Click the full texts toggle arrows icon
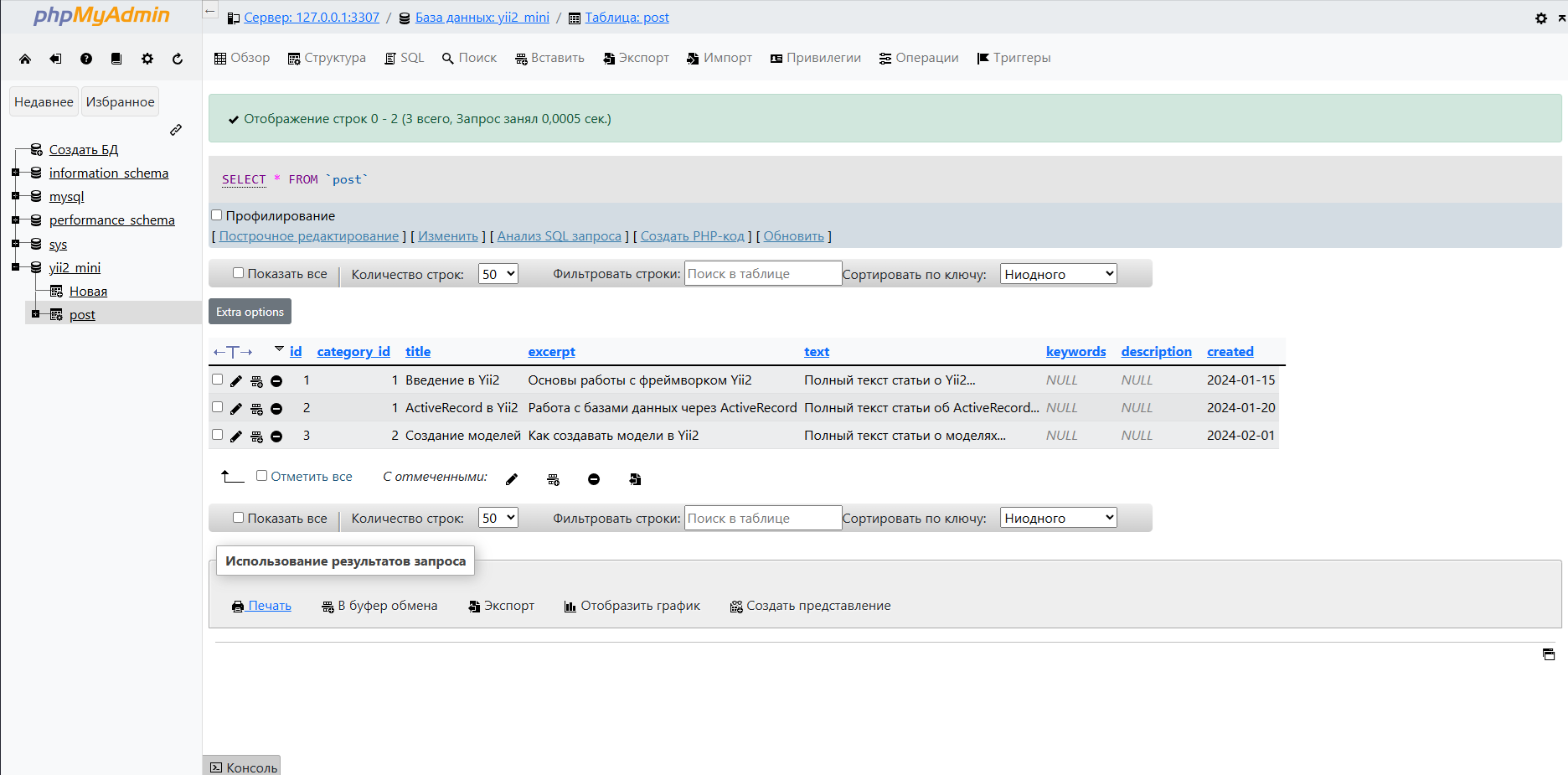1568x775 pixels. coord(233,352)
